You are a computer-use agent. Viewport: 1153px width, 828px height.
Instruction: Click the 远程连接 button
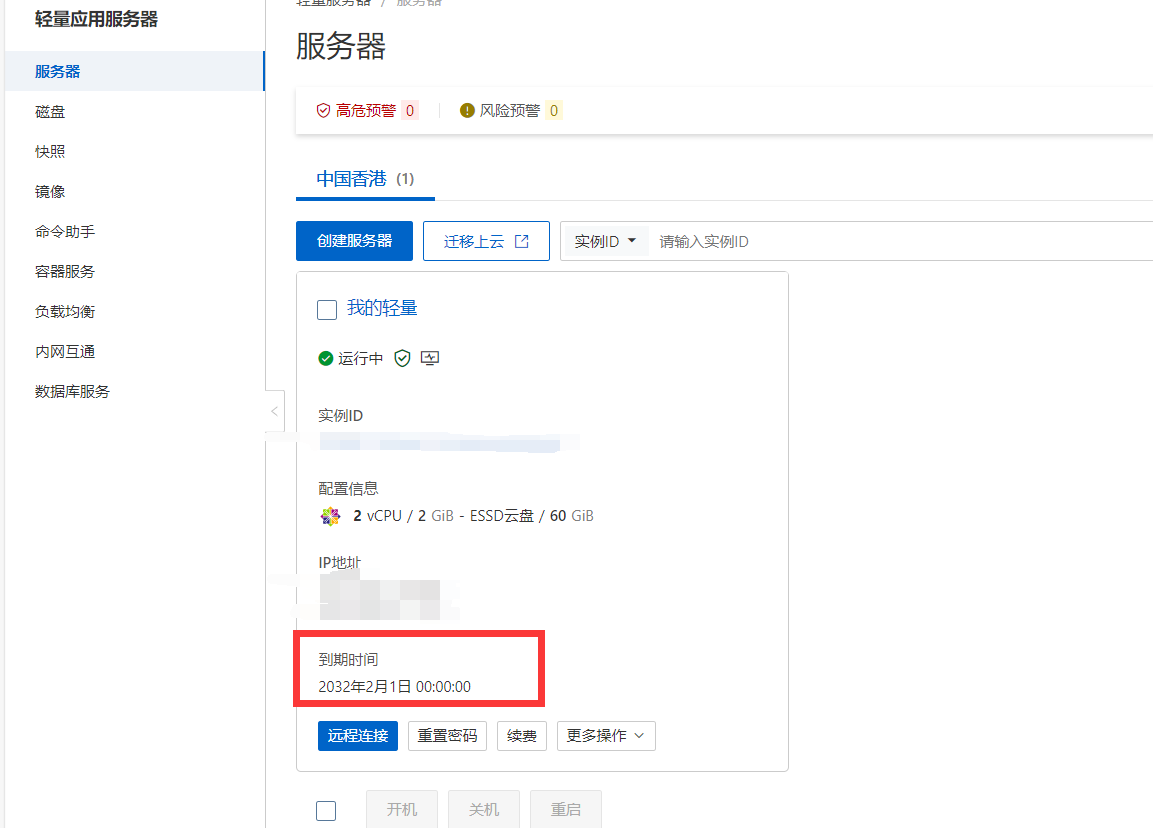358,736
